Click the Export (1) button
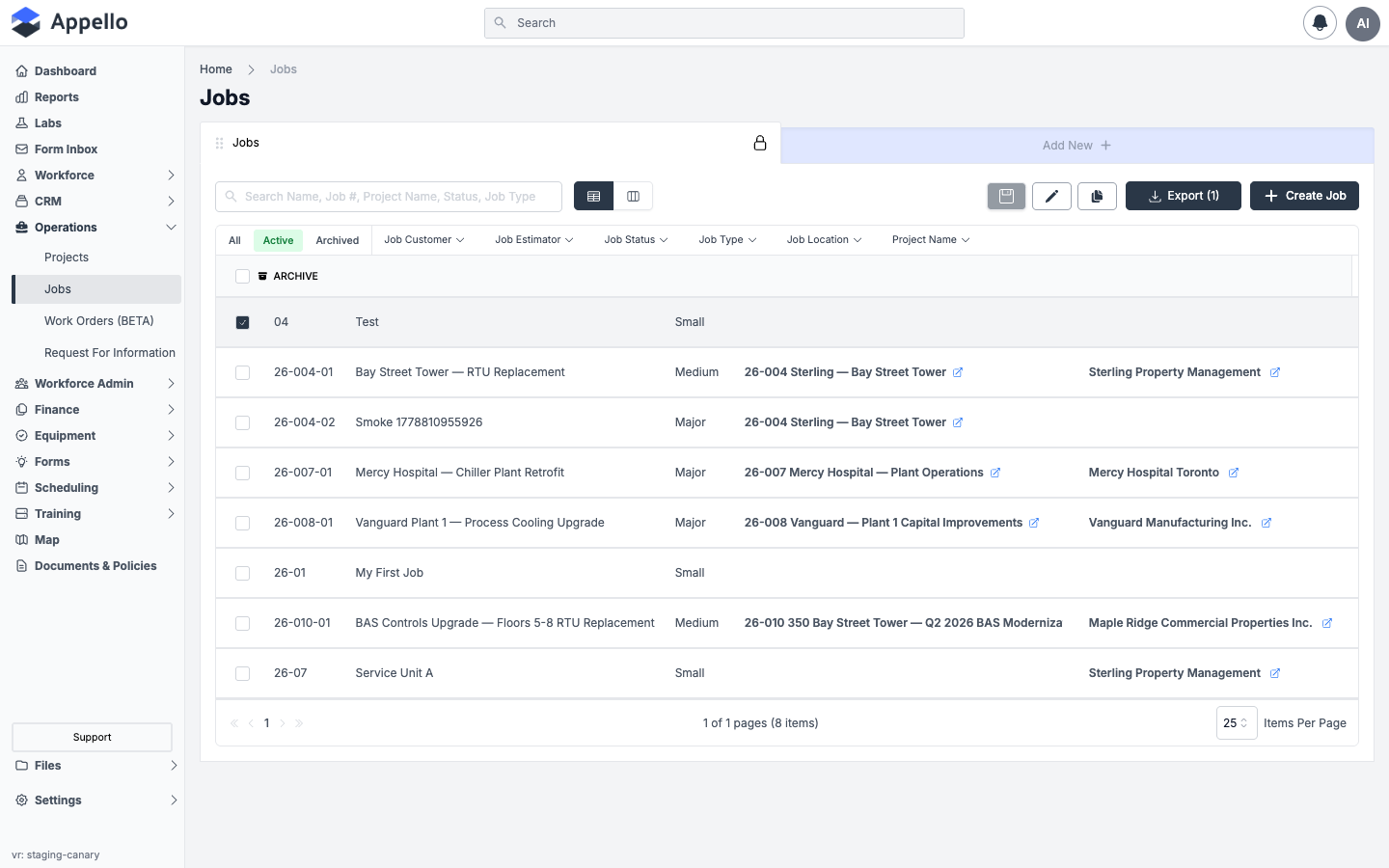This screenshot has width=1389, height=868. [x=1184, y=196]
